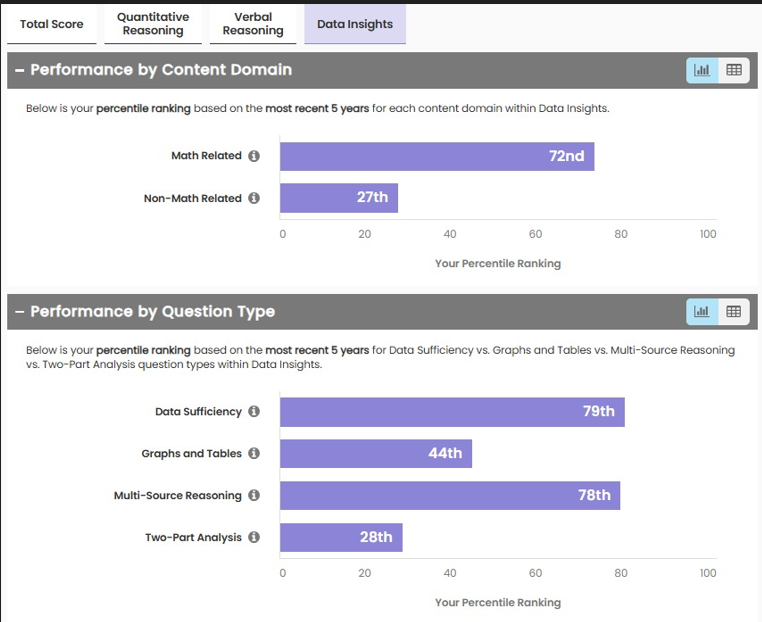
Task: Go to Verbal Reasoning tab
Action: [x=253, y=24]
